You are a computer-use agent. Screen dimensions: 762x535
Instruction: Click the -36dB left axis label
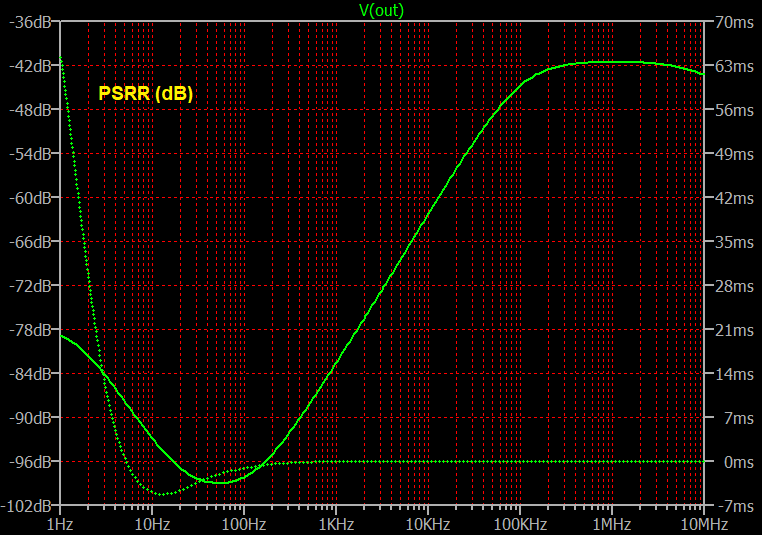(30, 22)
